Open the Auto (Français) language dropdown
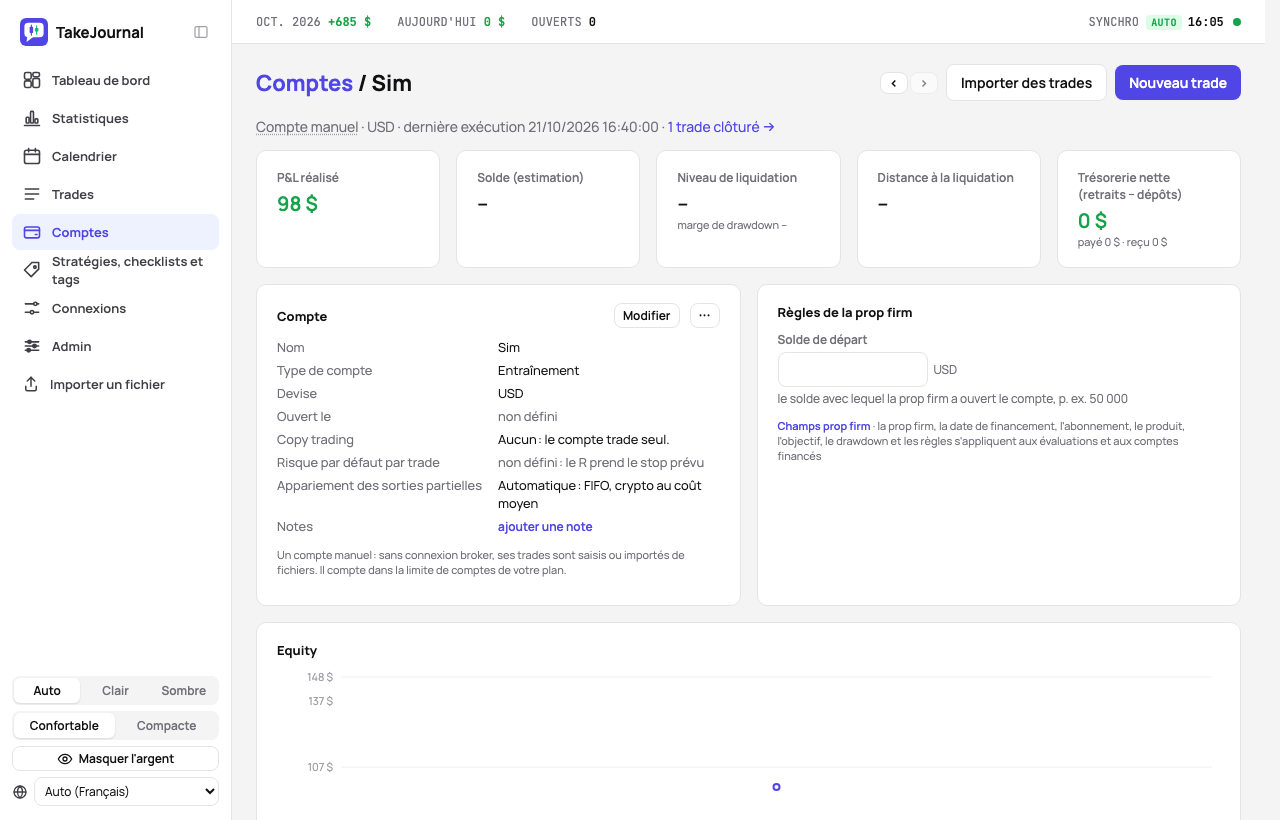Screen dimensions: 1280x820 tap(126, 792)
